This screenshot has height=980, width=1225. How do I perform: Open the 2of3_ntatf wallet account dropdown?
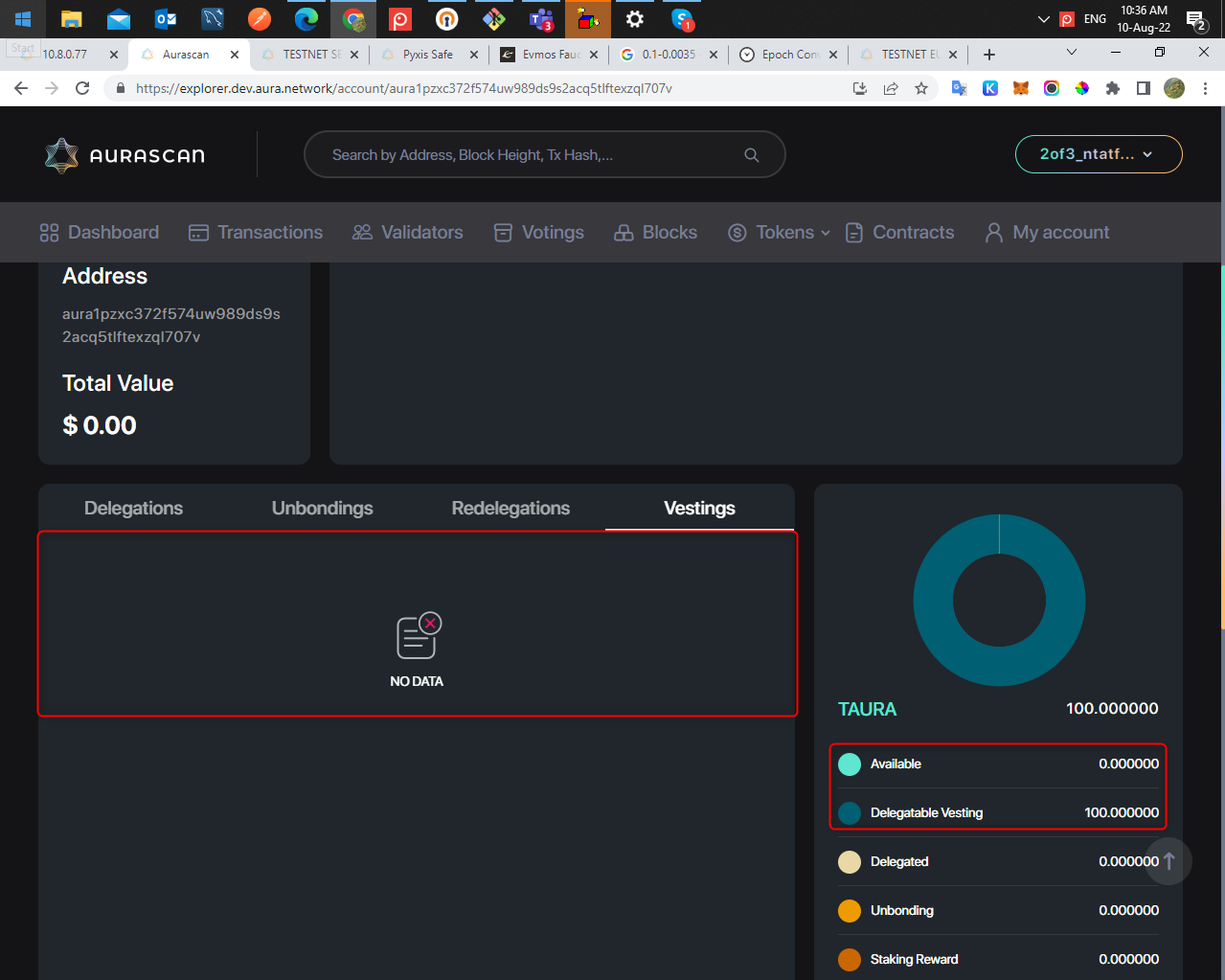coord(1098,153)
